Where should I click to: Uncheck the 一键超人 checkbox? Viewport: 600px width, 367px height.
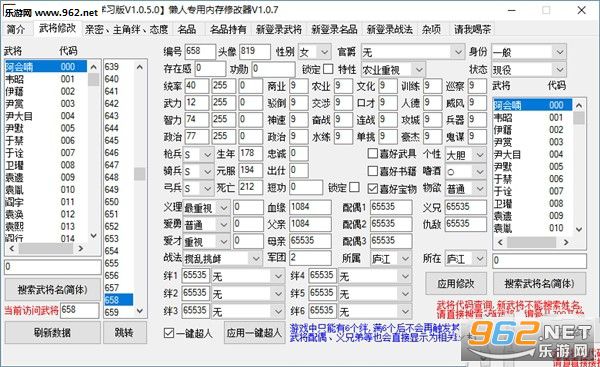(x=168, y=333)
